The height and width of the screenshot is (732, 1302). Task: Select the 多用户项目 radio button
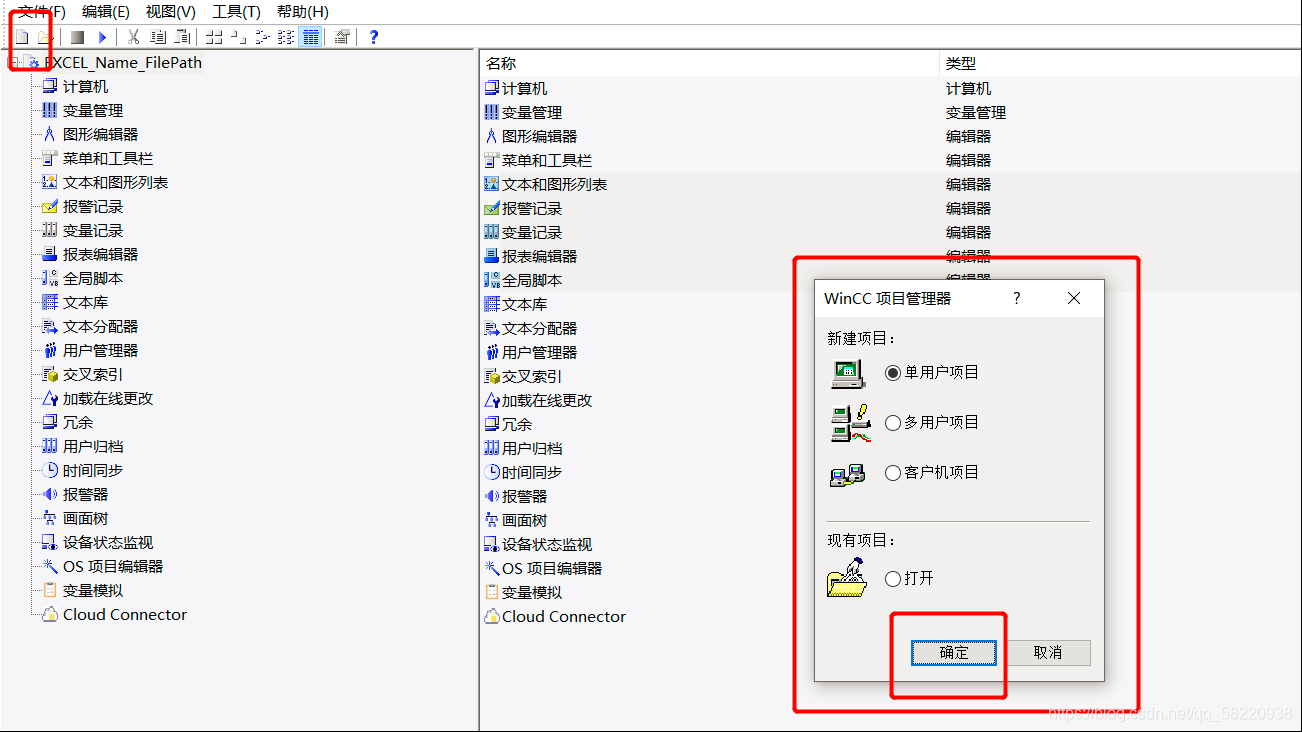[x=893, y=423]
